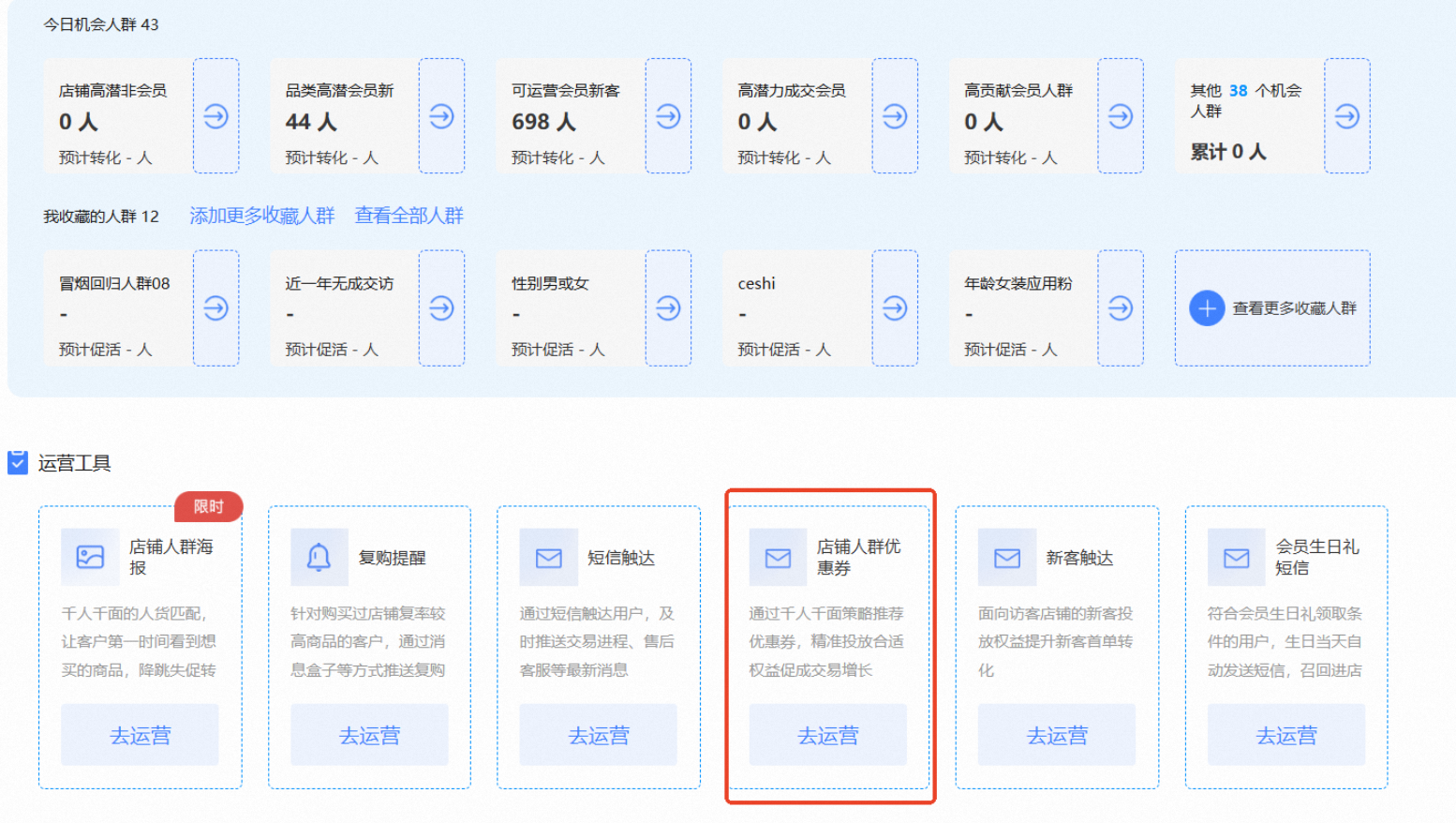Click the 今日机会人群 43 heading

click(101, 24)
